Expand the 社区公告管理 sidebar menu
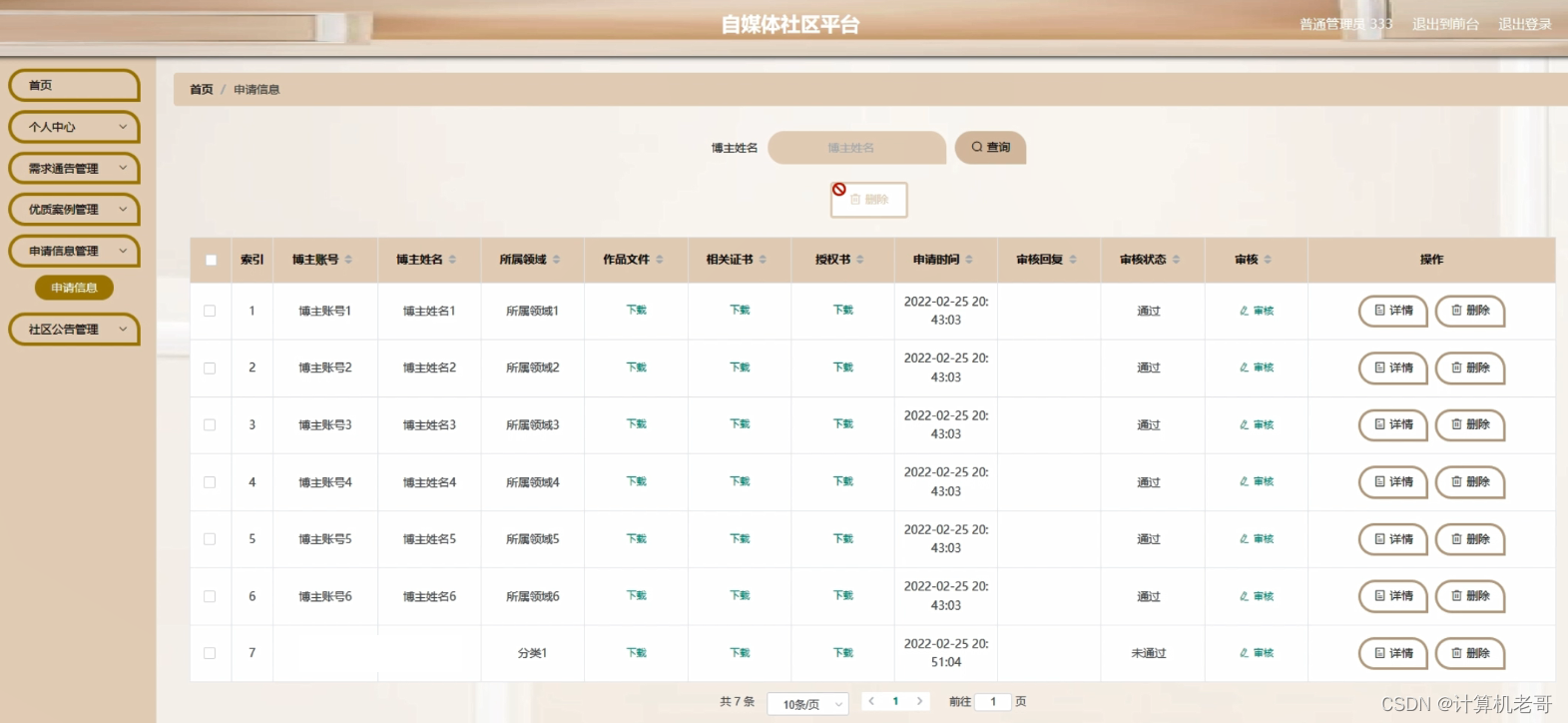This screenshot has width=1568, height=723. coord(74,329)
